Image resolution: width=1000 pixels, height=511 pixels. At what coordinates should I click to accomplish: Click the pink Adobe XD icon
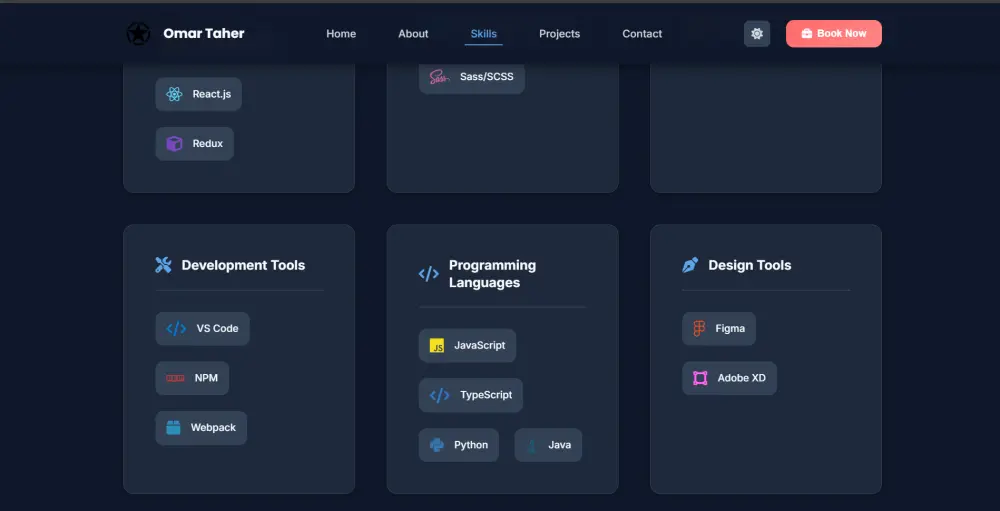click(x=700, y=378)
